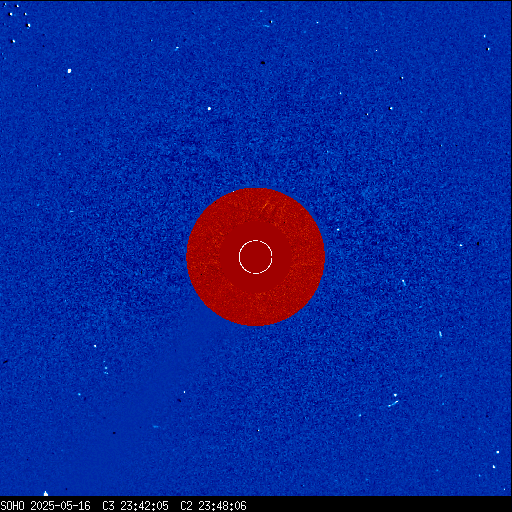Image resolution: width=512 pixels, height=512 pixels.
Task: Select the 2025-05-16 date text
Action: 60,506
